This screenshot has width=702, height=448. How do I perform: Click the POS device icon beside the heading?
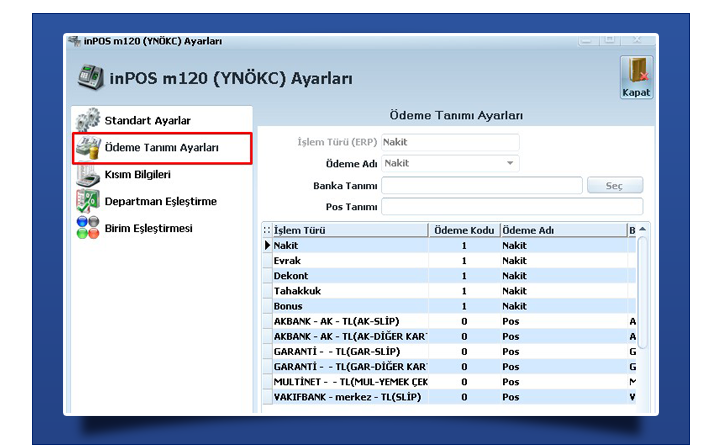[90, 77]
